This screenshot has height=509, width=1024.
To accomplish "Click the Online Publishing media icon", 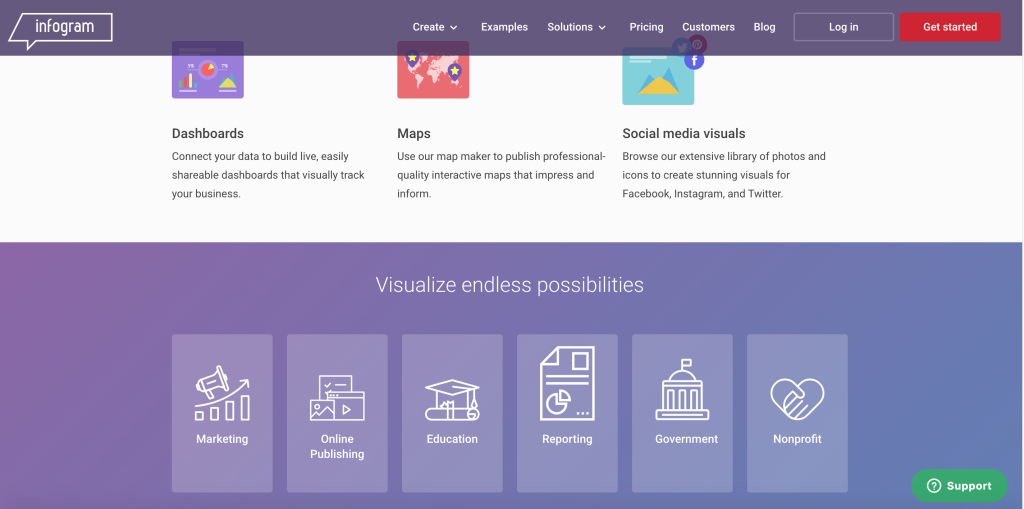I will click(x=337, y=397).
